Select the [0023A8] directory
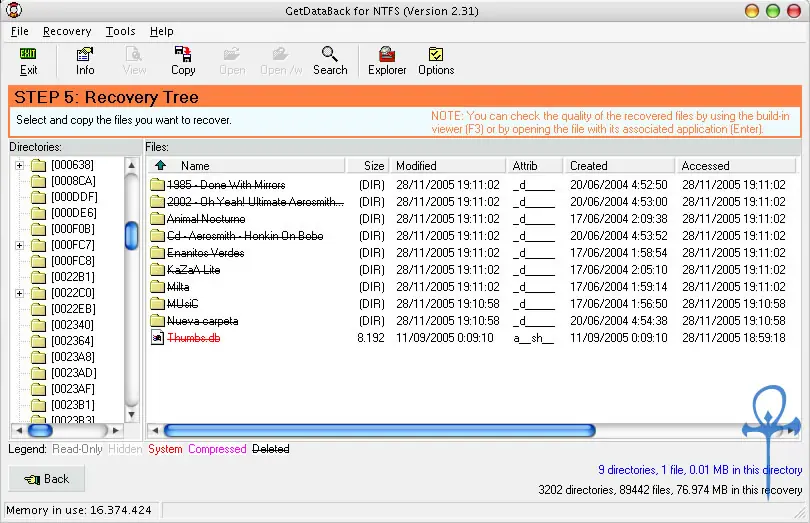The height and width of the screenshot is (523, 810). pyautogui.click(x=73, y=357)
